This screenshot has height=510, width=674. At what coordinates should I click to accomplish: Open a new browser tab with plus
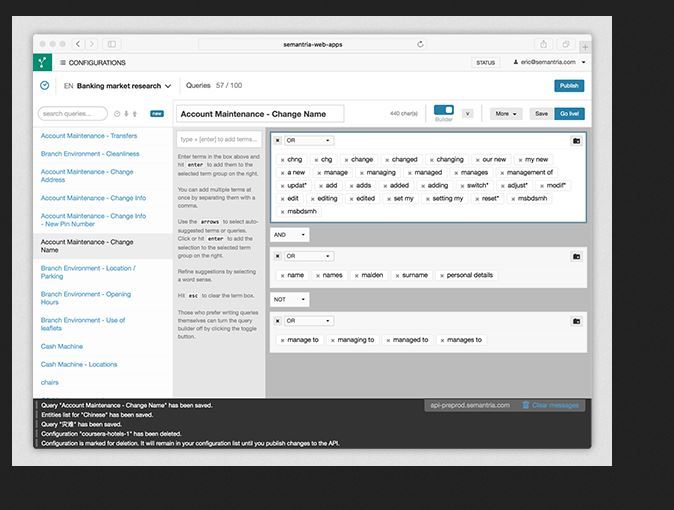click(585, 46)
